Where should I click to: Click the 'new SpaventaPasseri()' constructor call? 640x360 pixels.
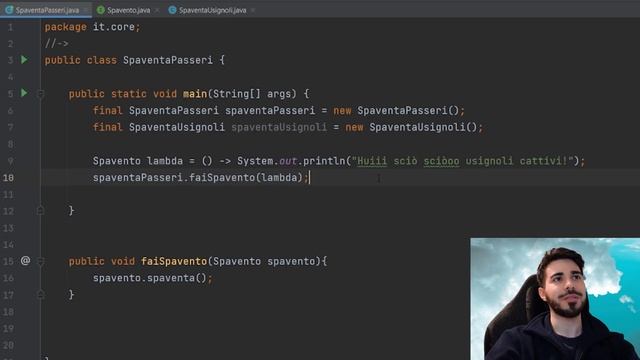pos(396,111)
